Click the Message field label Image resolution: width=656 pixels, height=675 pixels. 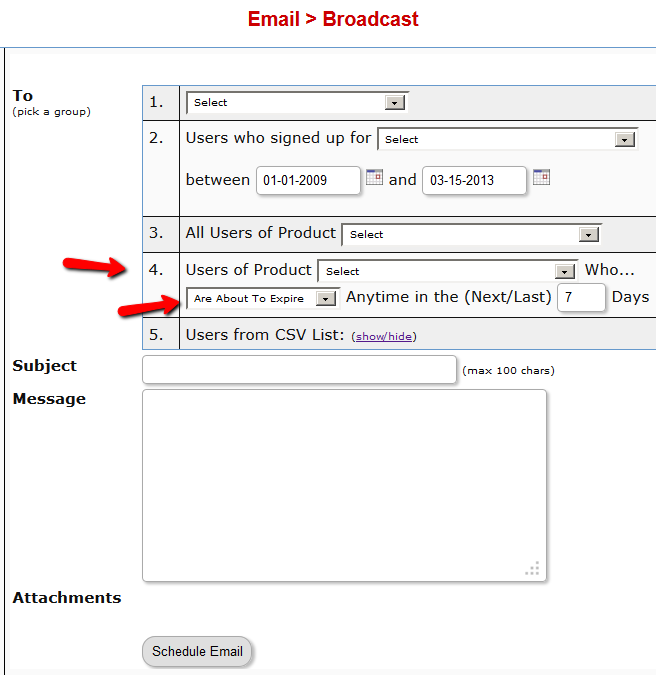[x=49, y=399]
